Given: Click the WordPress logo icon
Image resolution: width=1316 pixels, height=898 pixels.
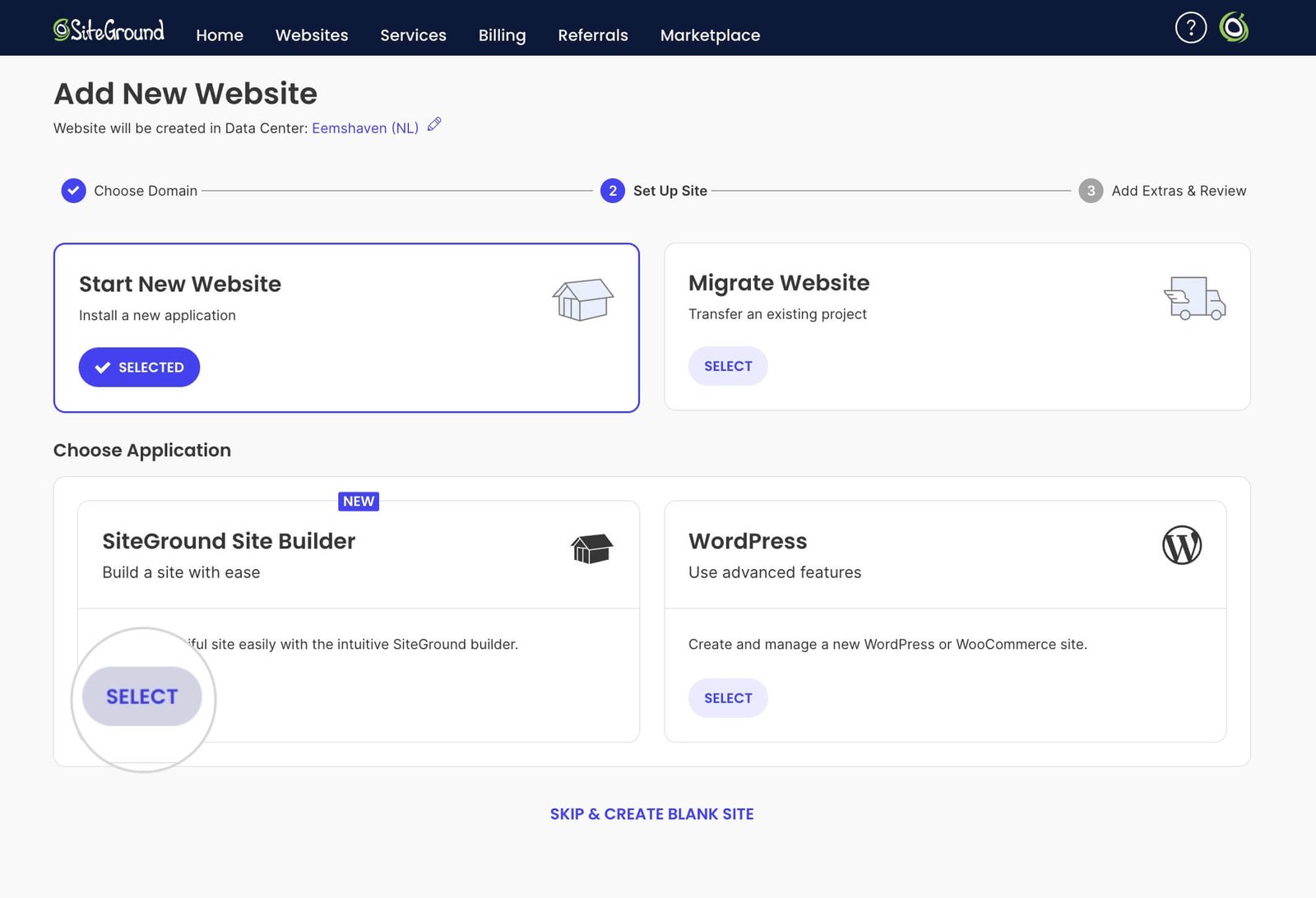Looking at the screenshot, I should click(x=1182, y=545).
